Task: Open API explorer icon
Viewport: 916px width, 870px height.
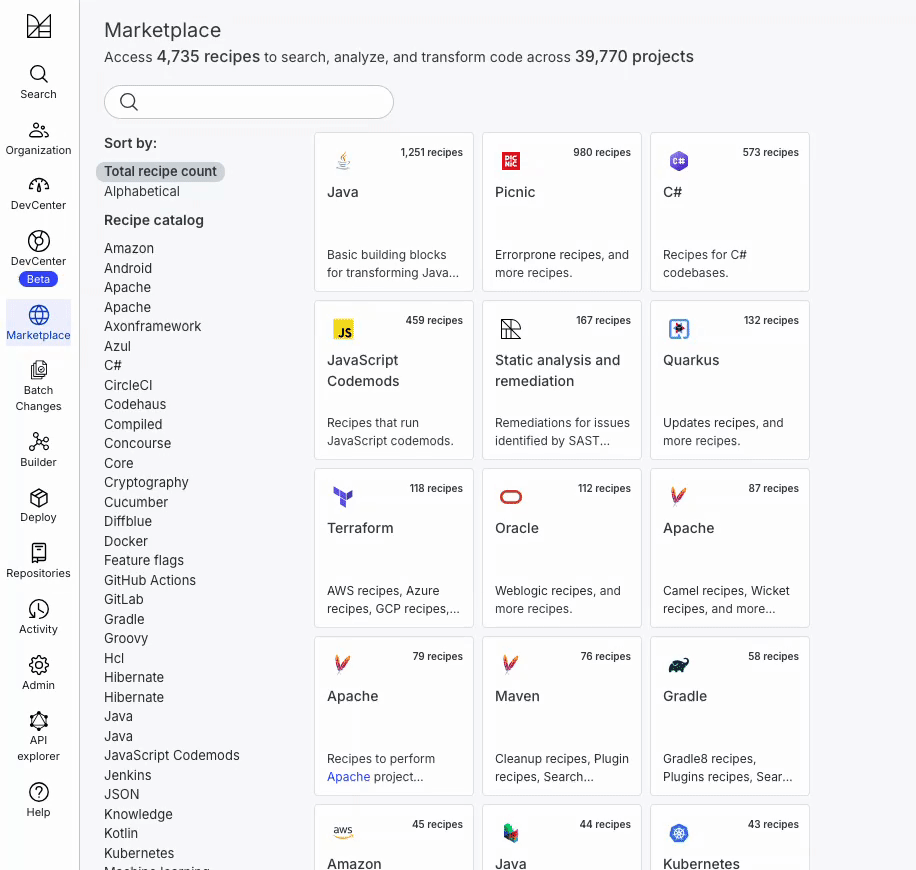Action: pos(39,721)
